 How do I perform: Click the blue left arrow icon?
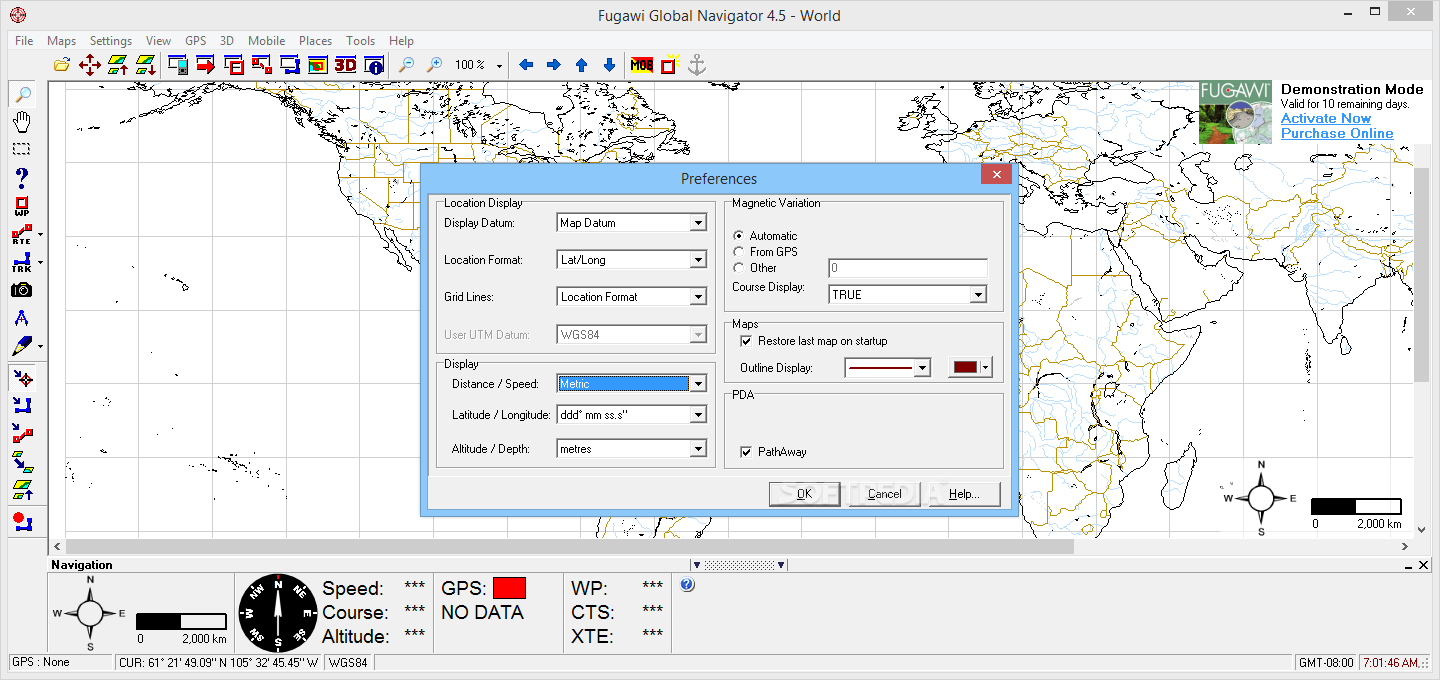525,65
